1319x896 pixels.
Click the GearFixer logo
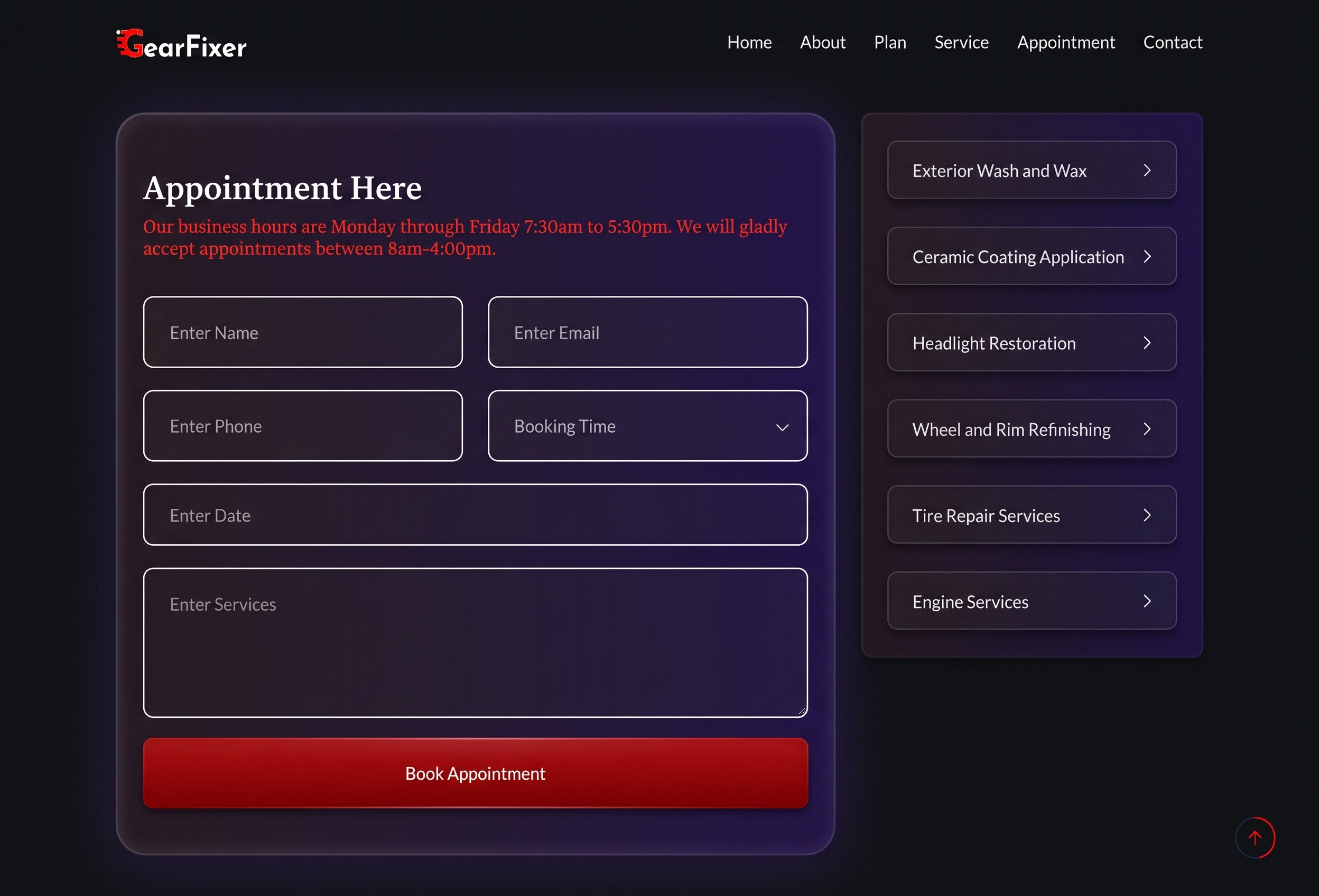(182, 44)
